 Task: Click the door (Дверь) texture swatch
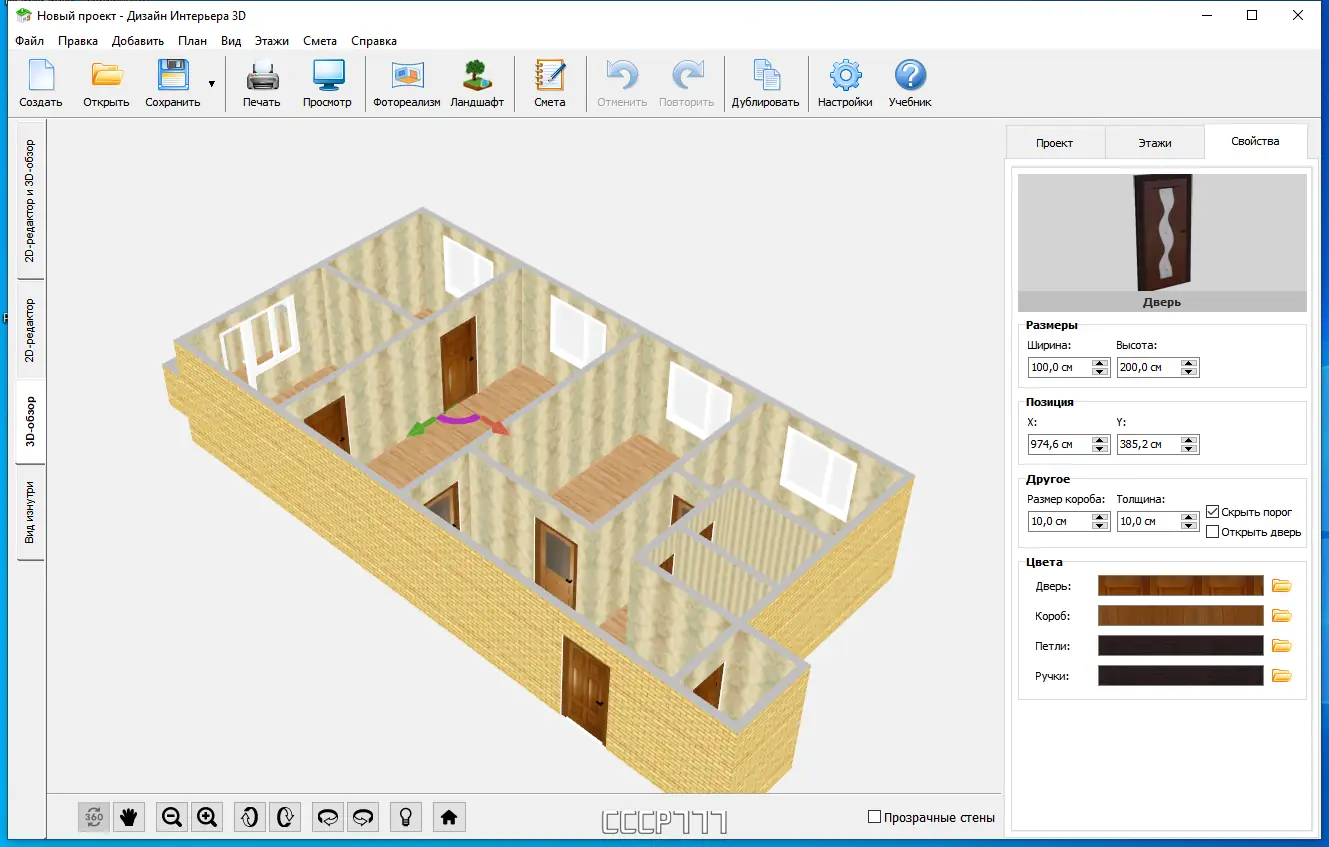1180,586
